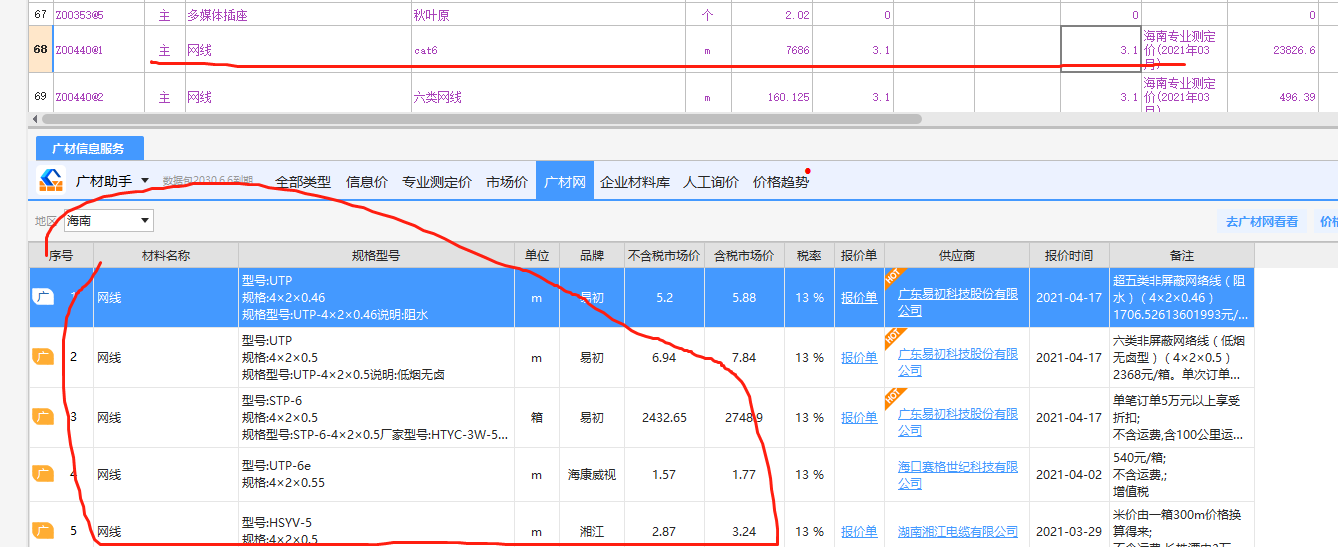Screen dimensions: 1338x547
Task: Click the 广 icon in row 2
Action: [x=43, y=357]
